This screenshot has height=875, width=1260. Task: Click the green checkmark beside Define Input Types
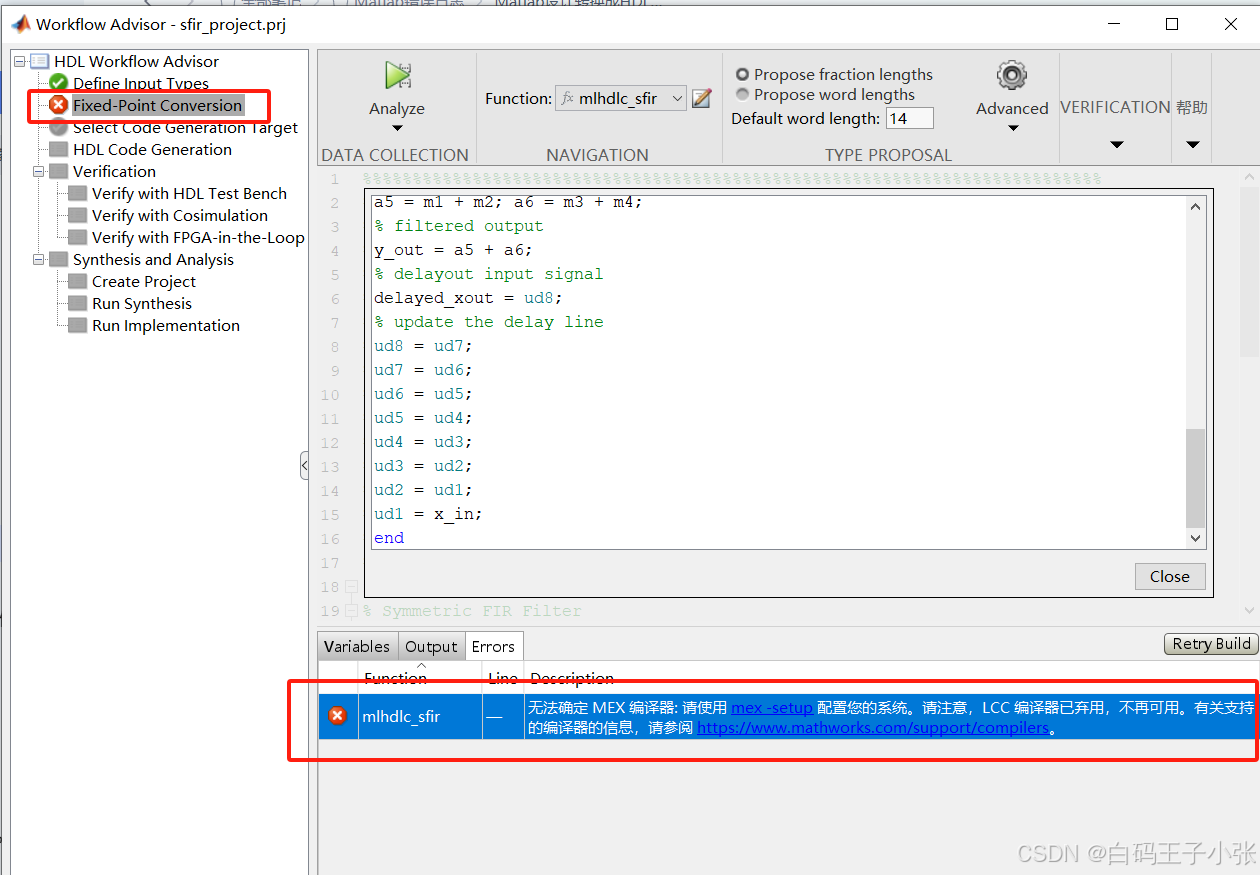pos(58,83)
